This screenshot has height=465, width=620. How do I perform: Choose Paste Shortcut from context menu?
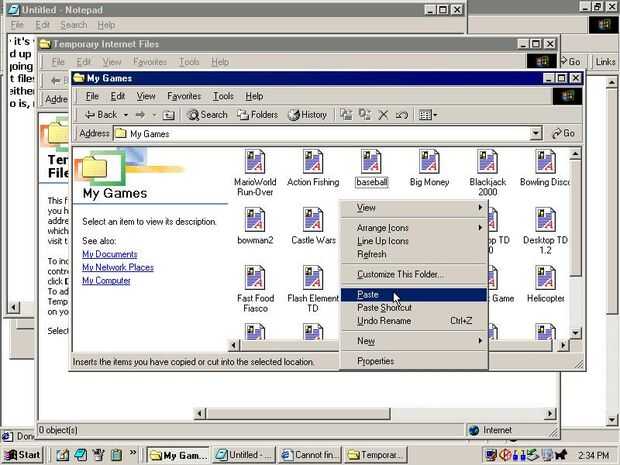[414, 308]
